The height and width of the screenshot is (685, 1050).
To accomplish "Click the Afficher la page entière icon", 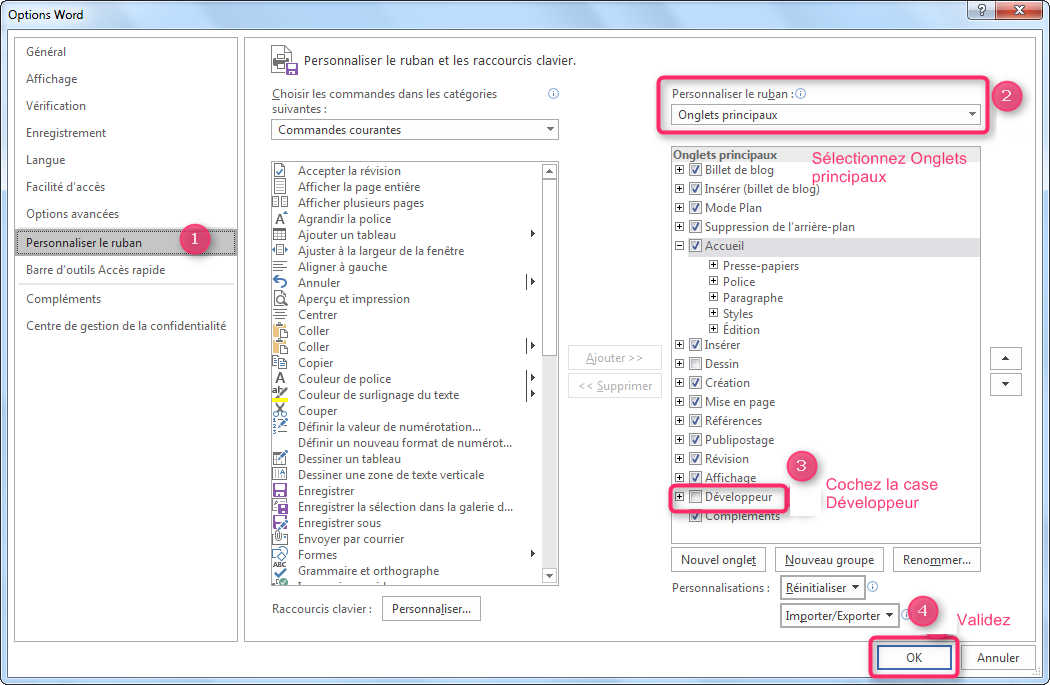I will [280, 187].
